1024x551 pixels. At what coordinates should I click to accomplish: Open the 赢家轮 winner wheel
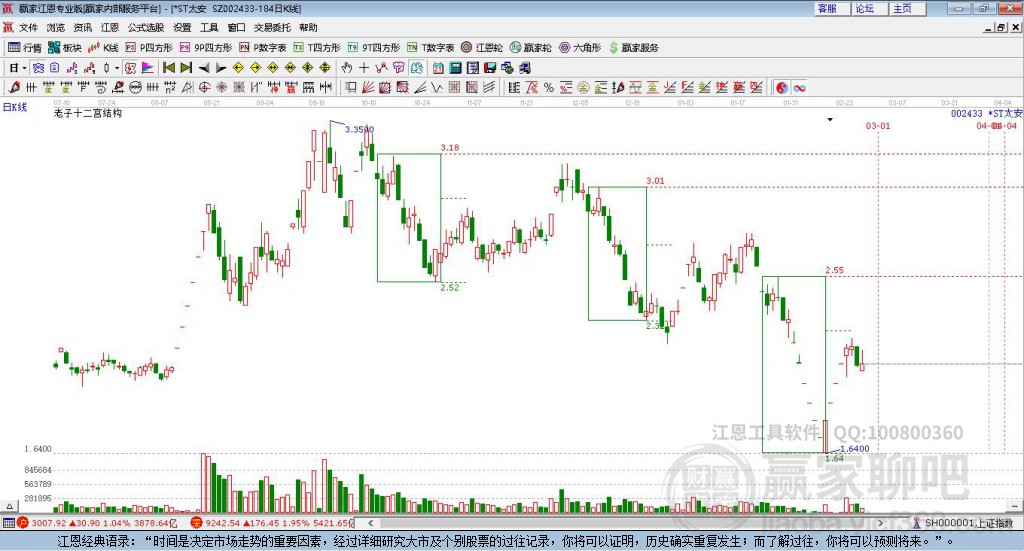coord(530,48)
